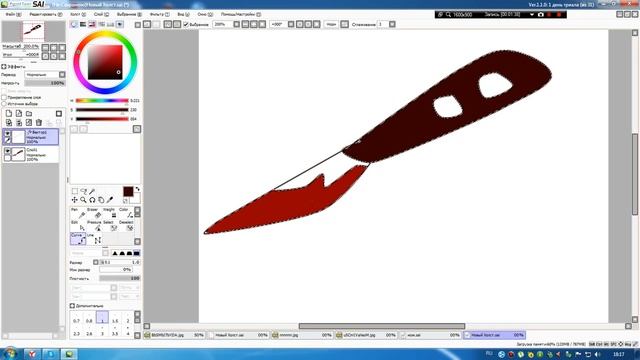Open the Вид menu
The height and width of the screenshot is (360, 640).
[x=183, y=14]
